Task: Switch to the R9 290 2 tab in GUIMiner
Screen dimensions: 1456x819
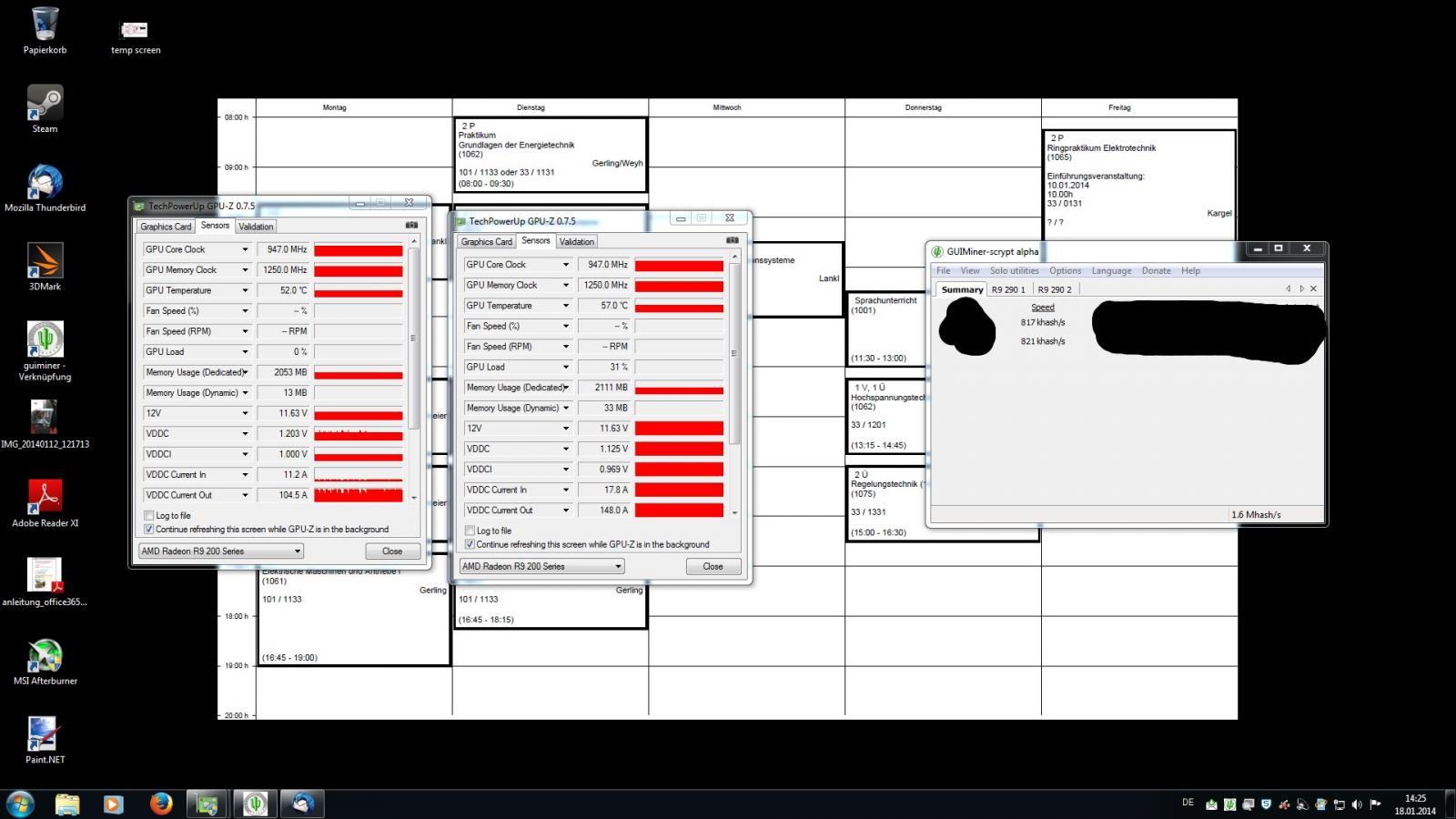Action: [1055, 289]
